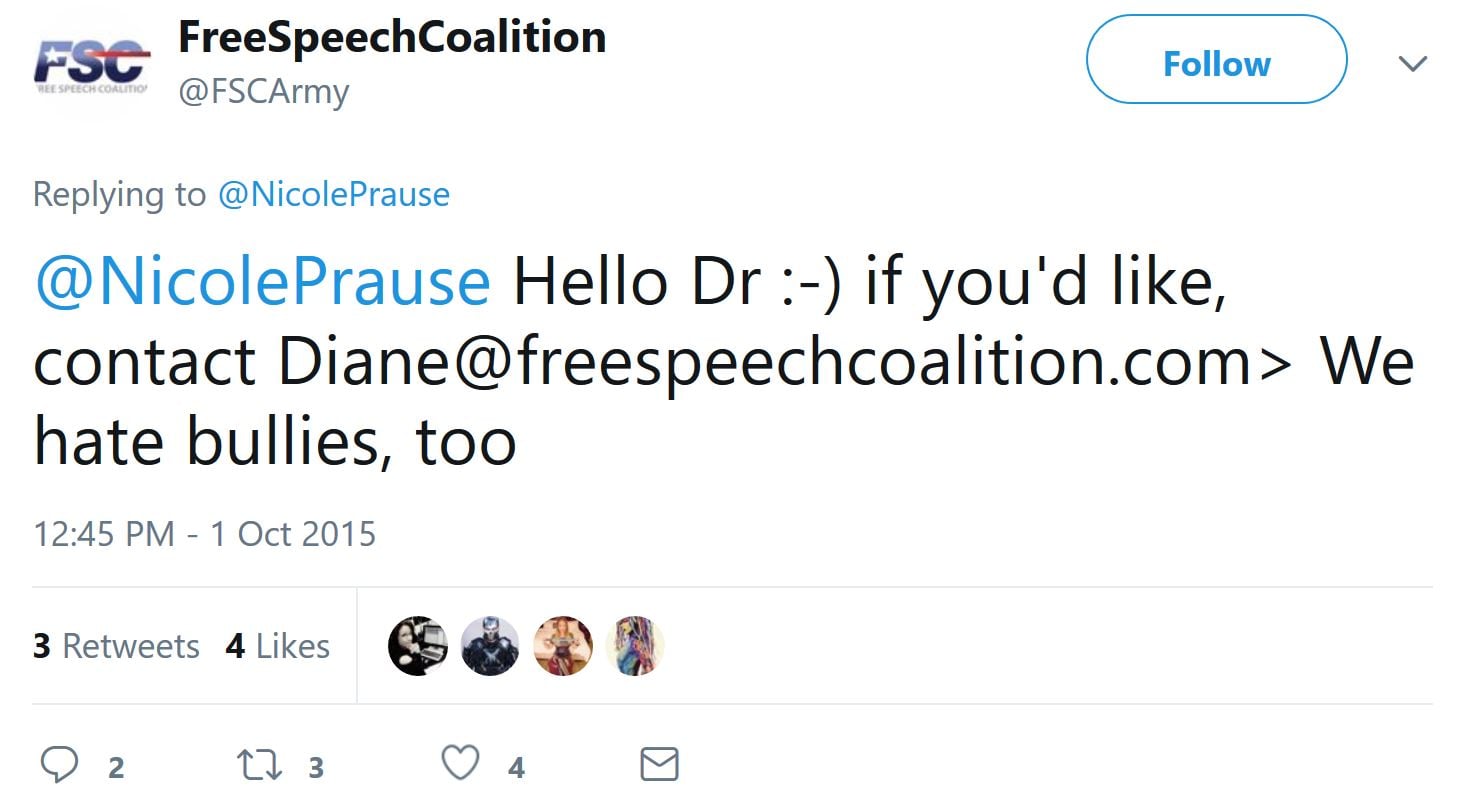Follow the FreeSpeechCoalition account
This screenshot has width=1461, height=799.
click(1216, 64)
